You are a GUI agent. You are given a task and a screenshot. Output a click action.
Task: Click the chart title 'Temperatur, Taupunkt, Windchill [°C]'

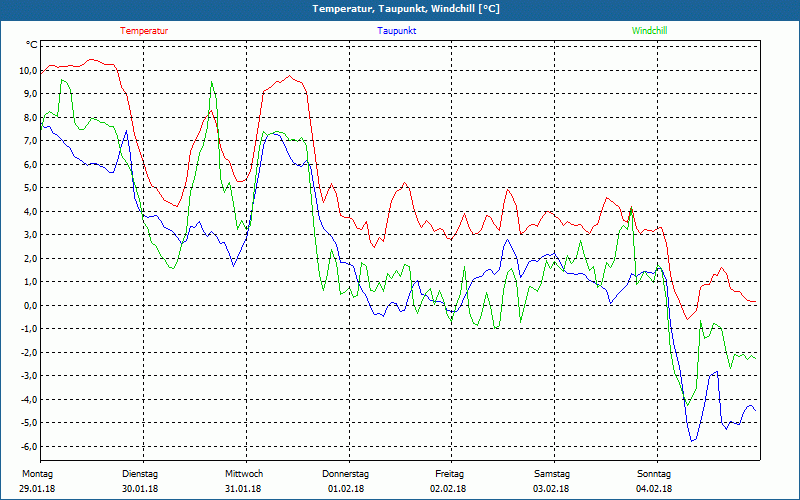point(406,9)
